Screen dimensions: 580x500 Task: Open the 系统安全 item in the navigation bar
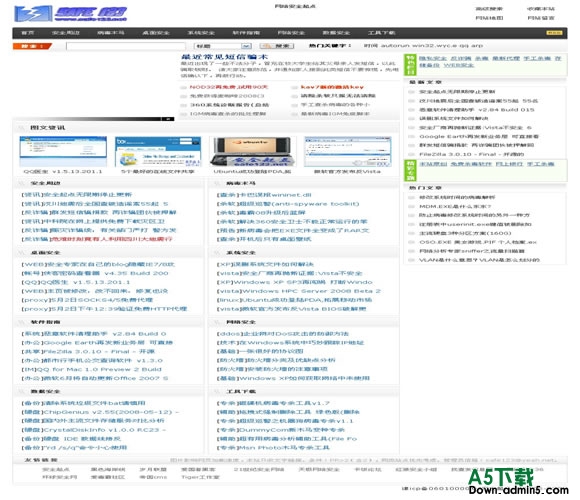tap(201, 33)
